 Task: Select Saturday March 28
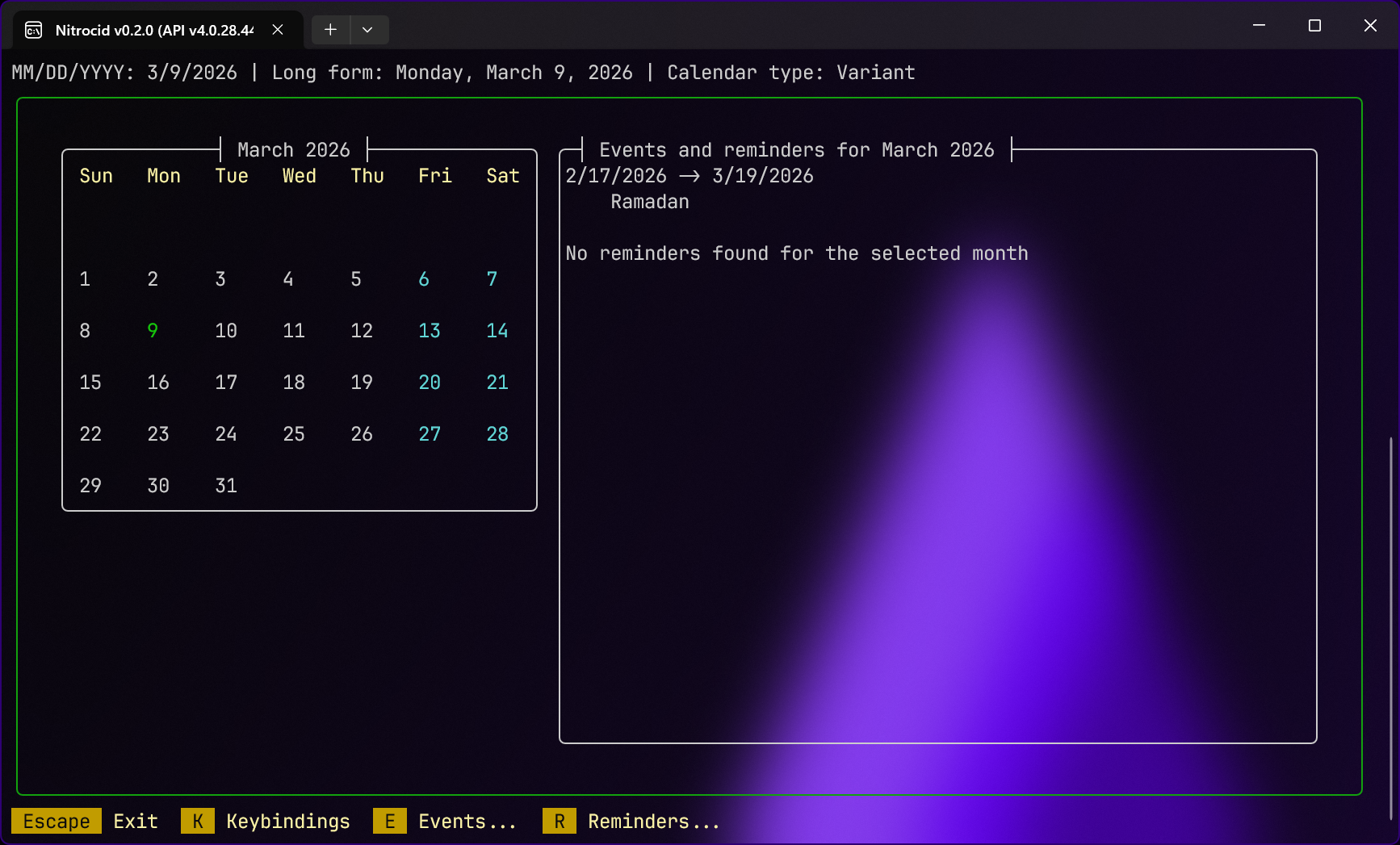(x=497, y=434)
